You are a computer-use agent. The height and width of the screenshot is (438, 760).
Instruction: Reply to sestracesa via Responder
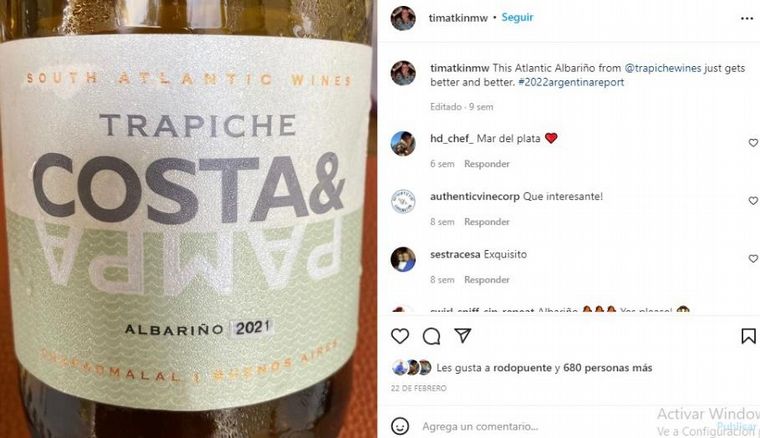(487, 280)
